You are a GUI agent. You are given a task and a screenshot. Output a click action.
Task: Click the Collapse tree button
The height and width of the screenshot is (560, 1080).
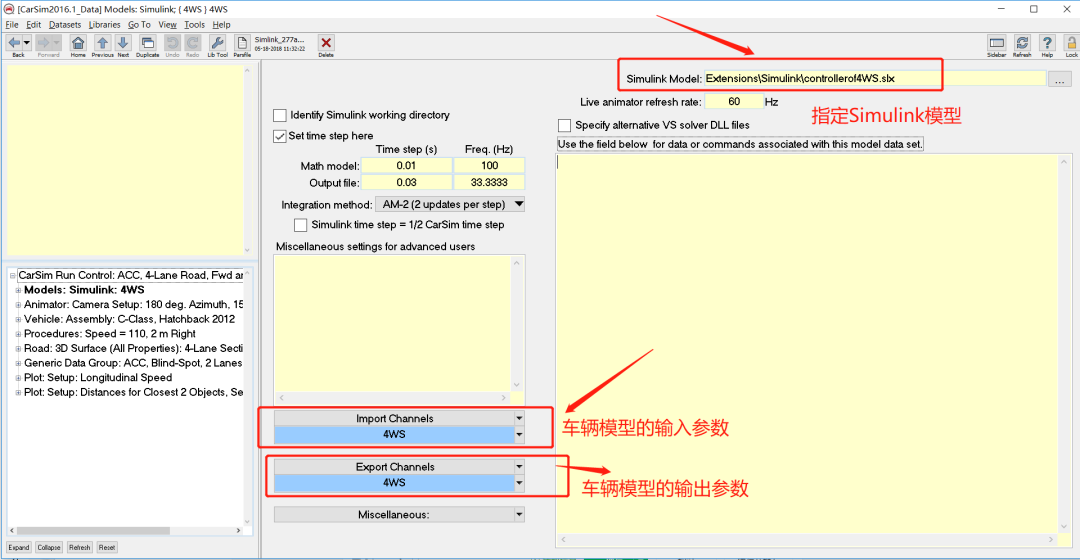(x=49, y=548)
